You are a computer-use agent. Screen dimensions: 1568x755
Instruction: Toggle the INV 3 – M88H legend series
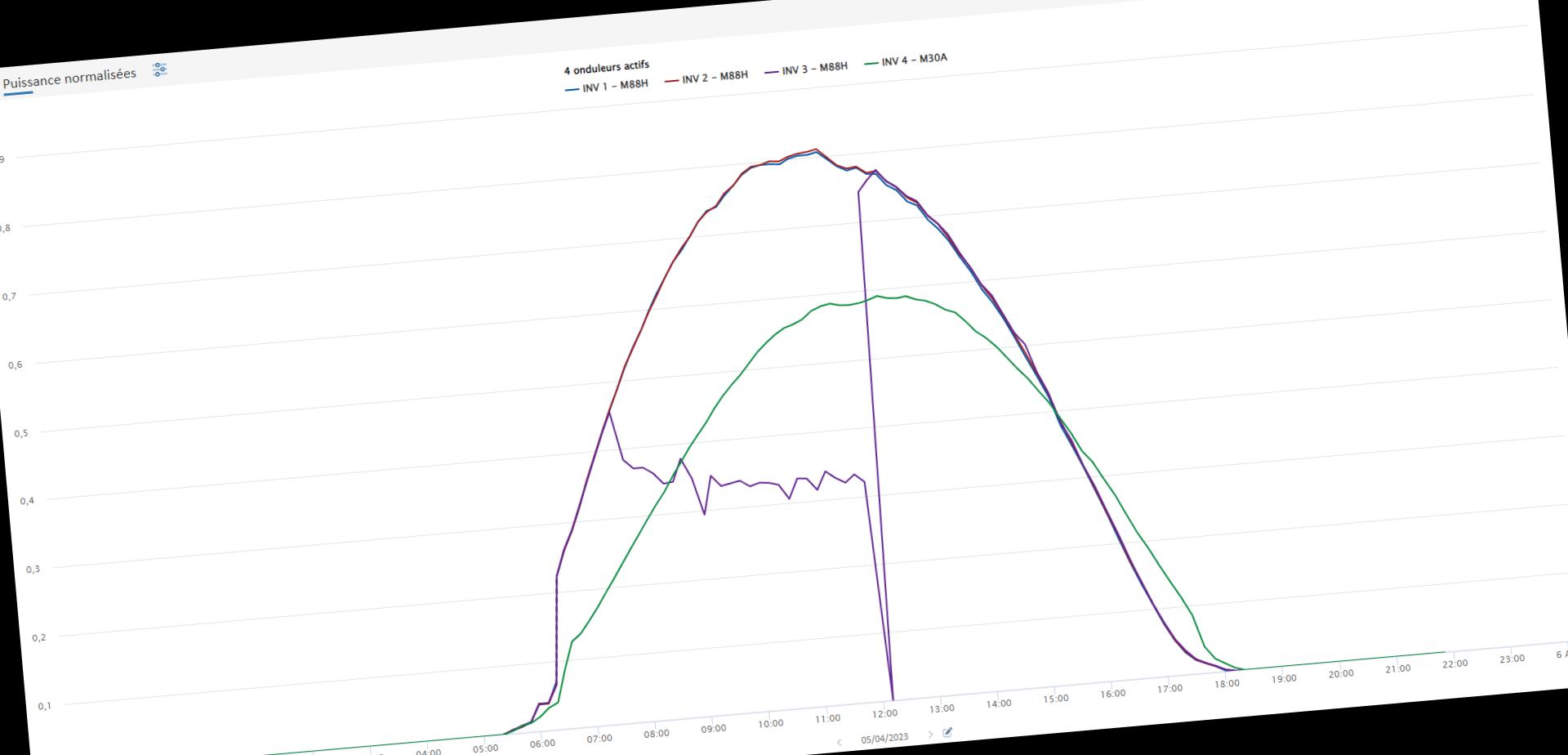coord(806,69)
